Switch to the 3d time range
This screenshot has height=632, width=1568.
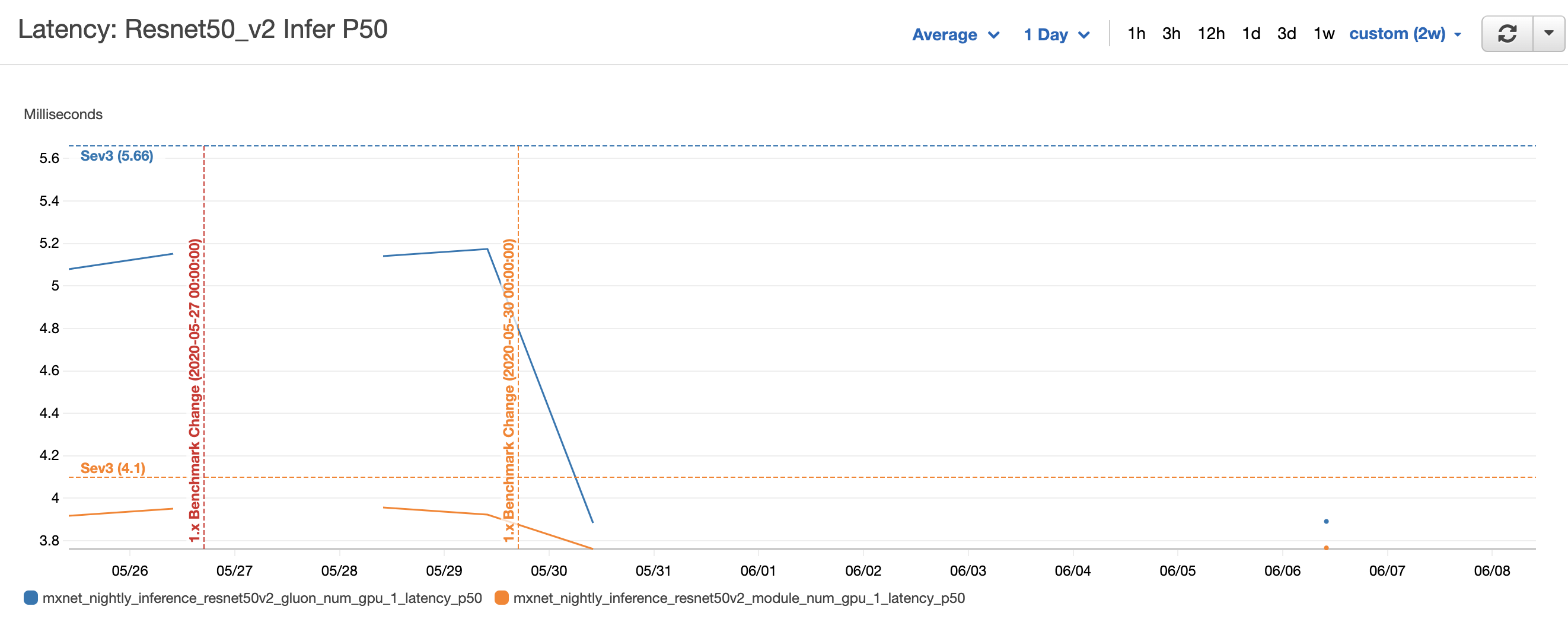coord(1287,34)
